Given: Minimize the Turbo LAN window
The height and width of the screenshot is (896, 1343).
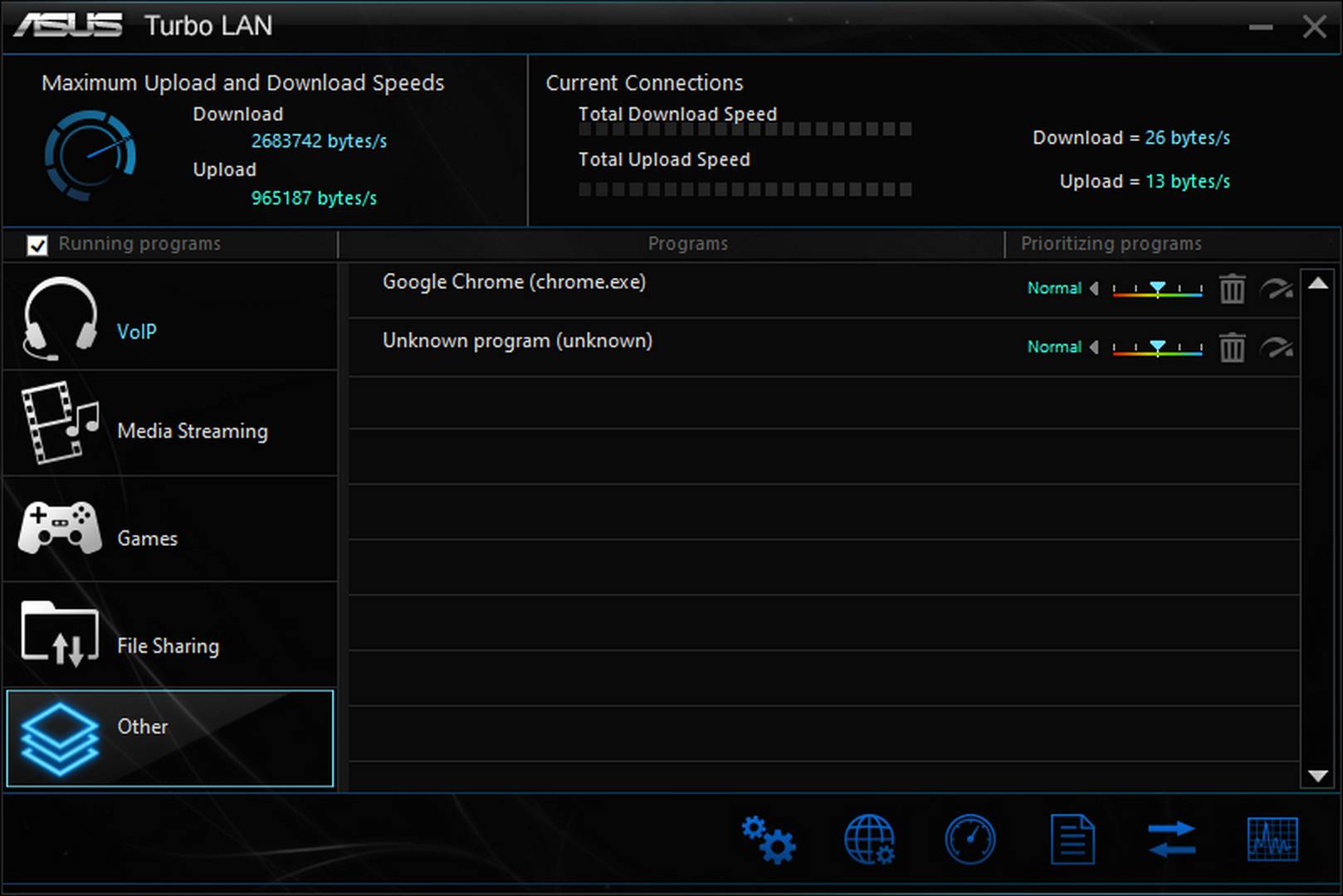Looking at the screenshot, I should [1261, 27].
